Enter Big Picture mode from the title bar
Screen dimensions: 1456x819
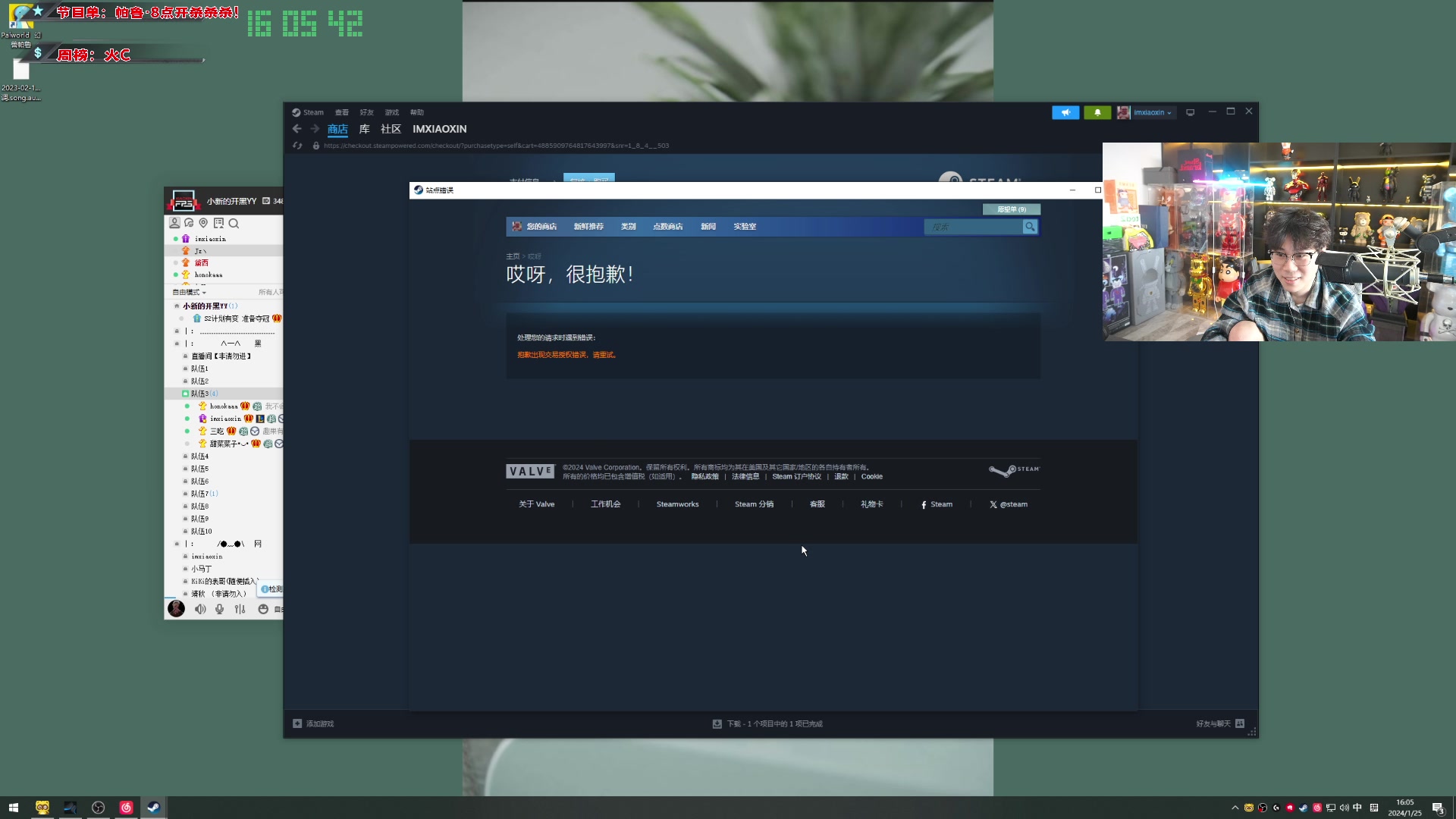[1191, 111]
